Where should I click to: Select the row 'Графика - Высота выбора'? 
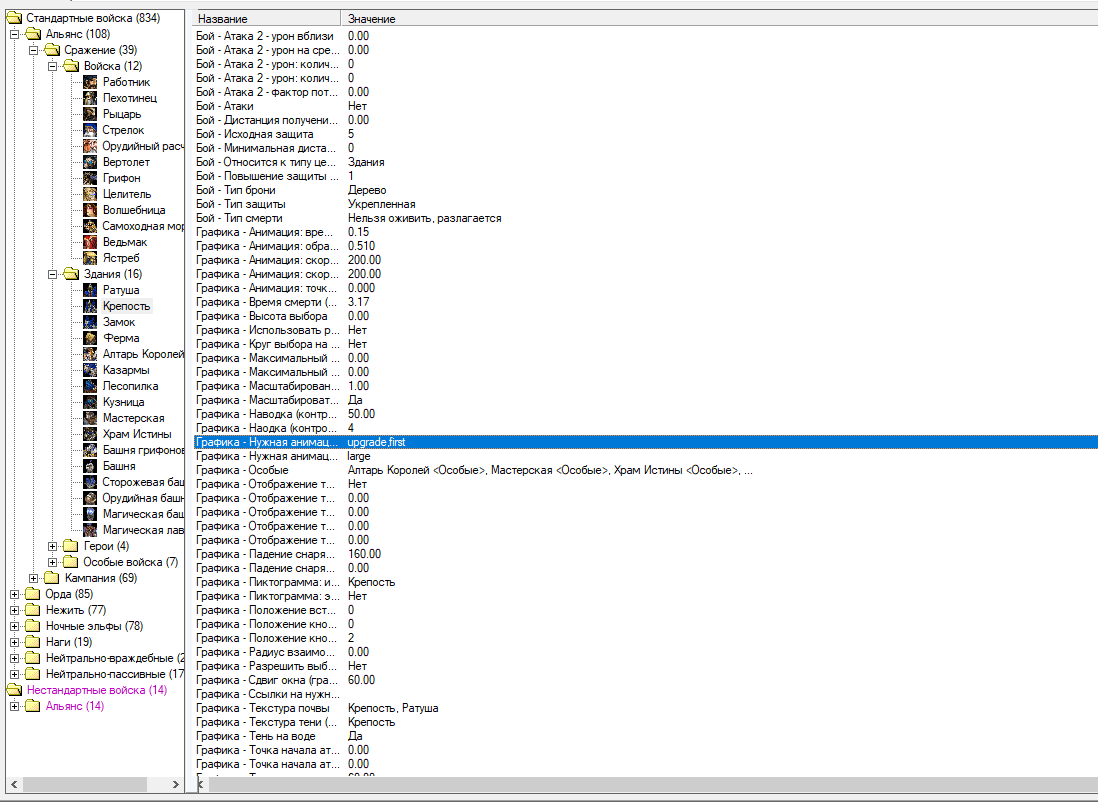(646, 316)
